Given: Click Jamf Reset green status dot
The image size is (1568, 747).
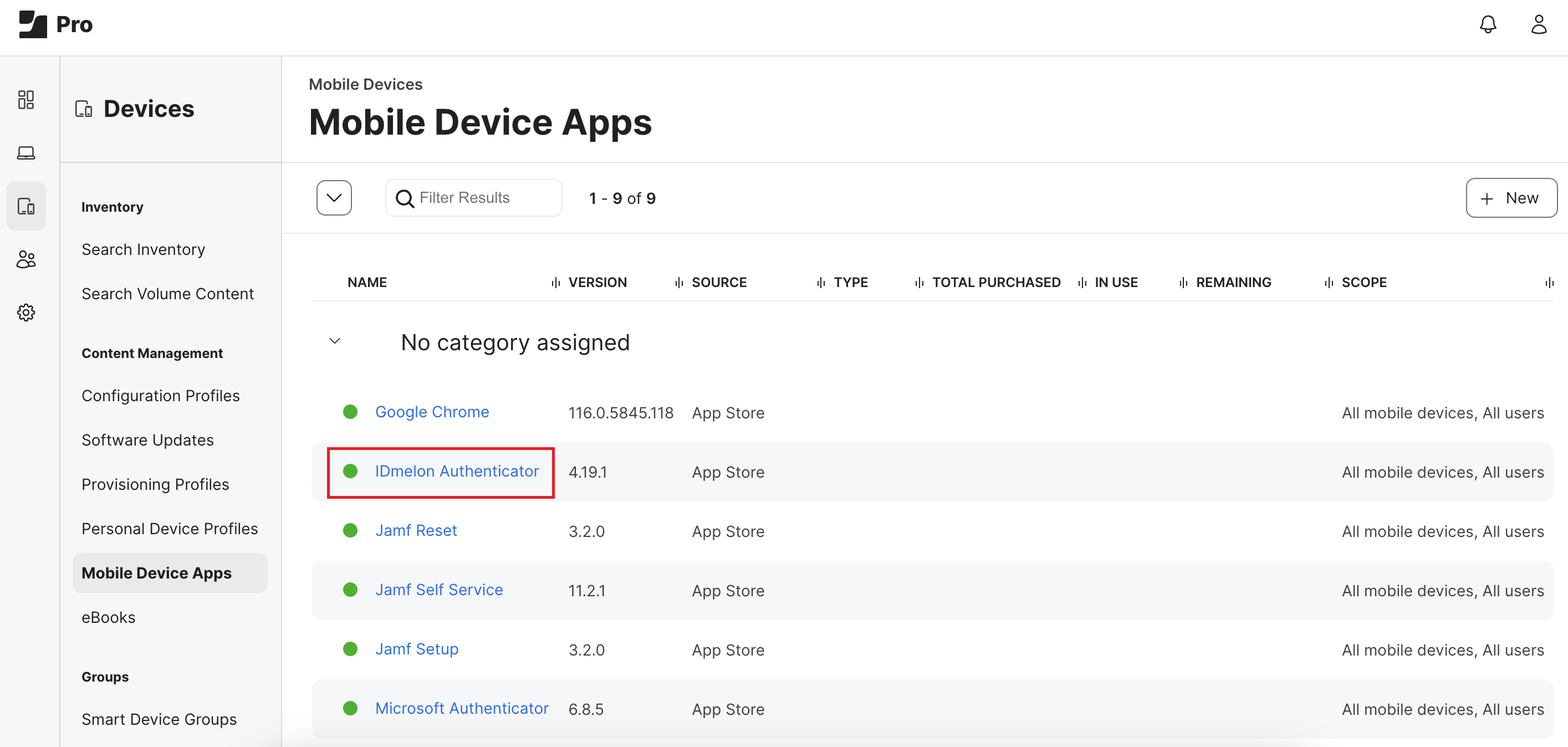Looking at the screenshot, I should coord(350,531).
